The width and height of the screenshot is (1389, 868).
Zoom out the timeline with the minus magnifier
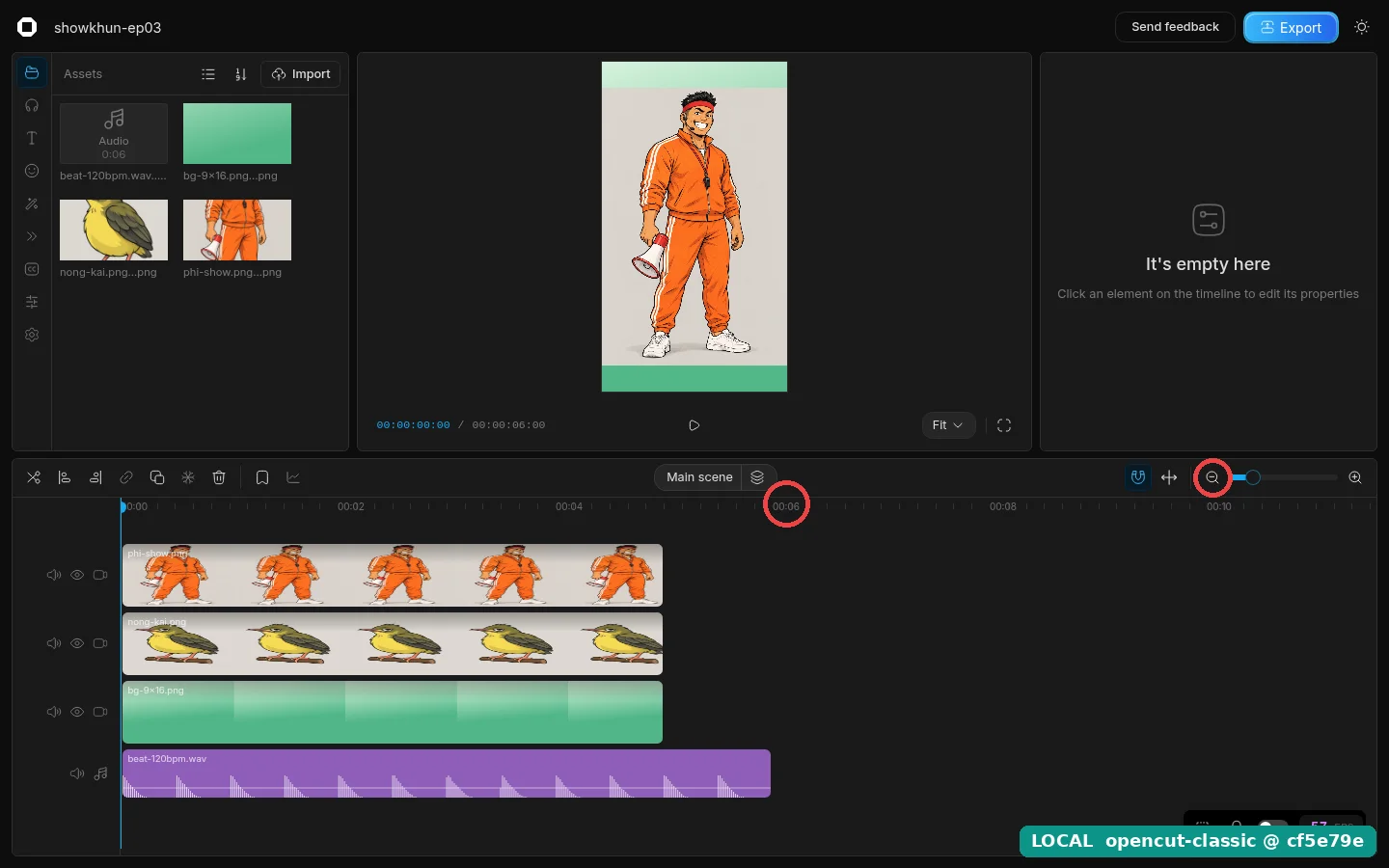(x=1212, y=477)
